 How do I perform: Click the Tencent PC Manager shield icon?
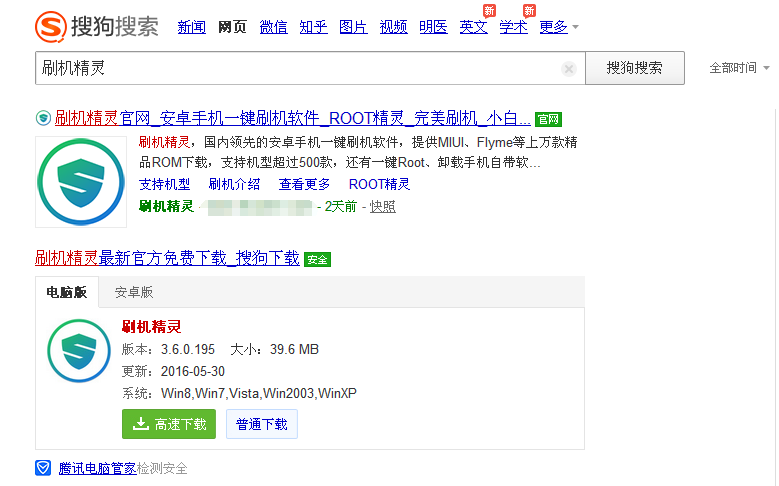click(43, 468)
